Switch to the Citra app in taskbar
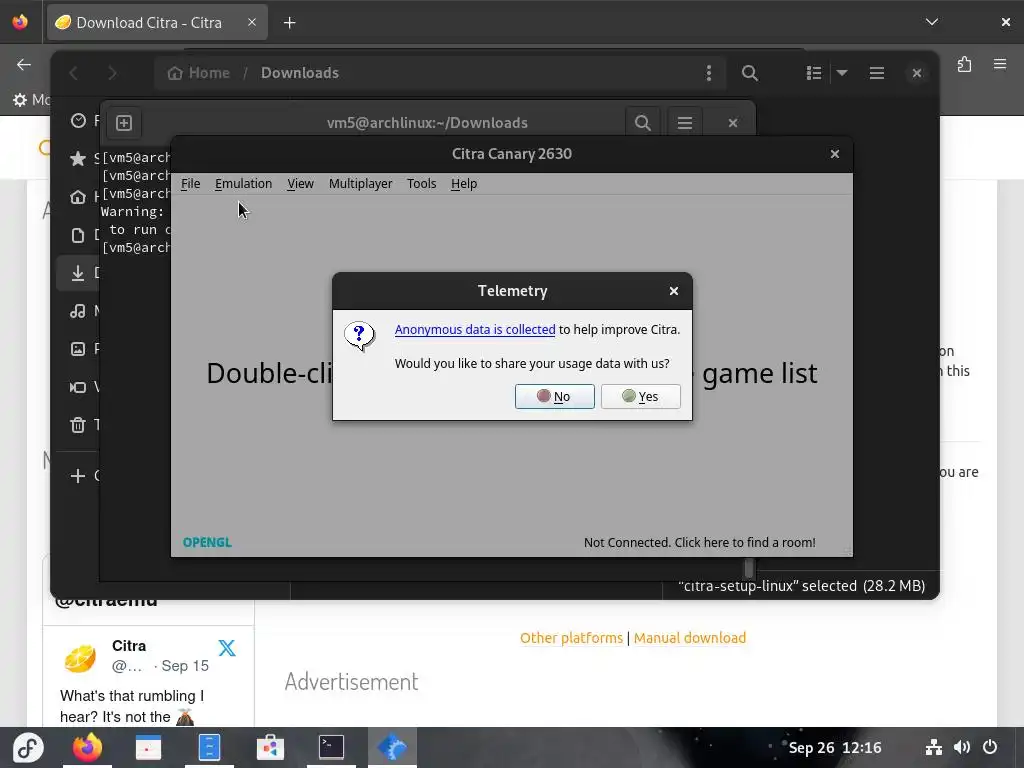 point(392,748)
